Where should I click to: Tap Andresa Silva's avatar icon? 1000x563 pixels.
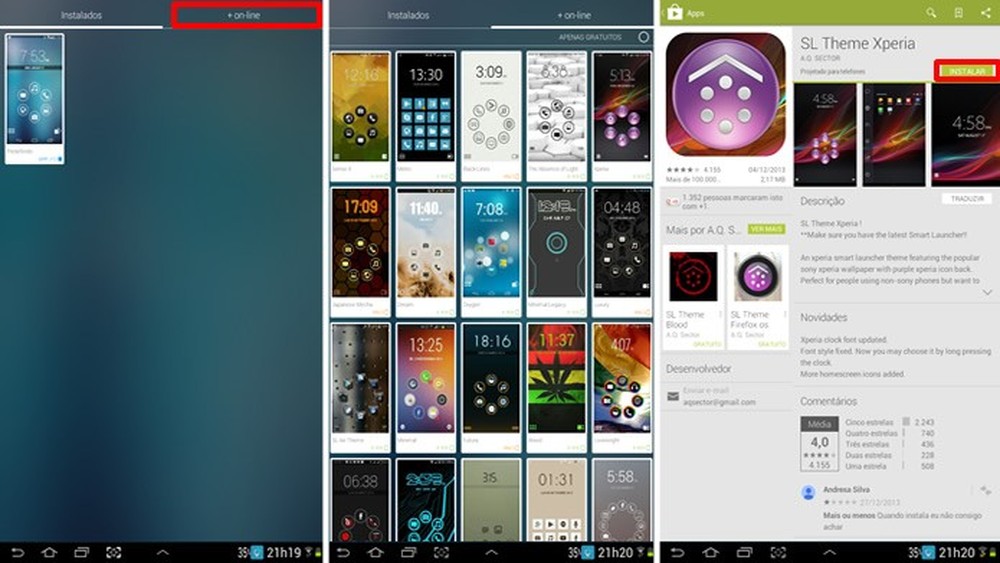pyautogui.click(x=809, y=492)
